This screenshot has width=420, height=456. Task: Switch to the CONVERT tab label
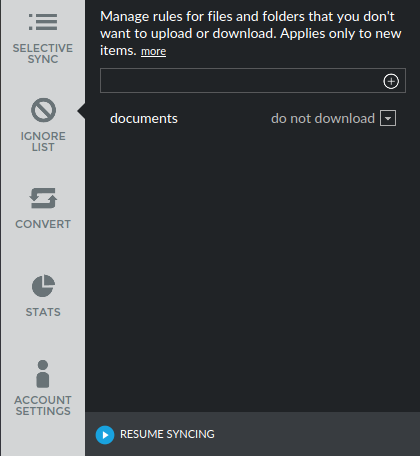click(x=43, y=224)
